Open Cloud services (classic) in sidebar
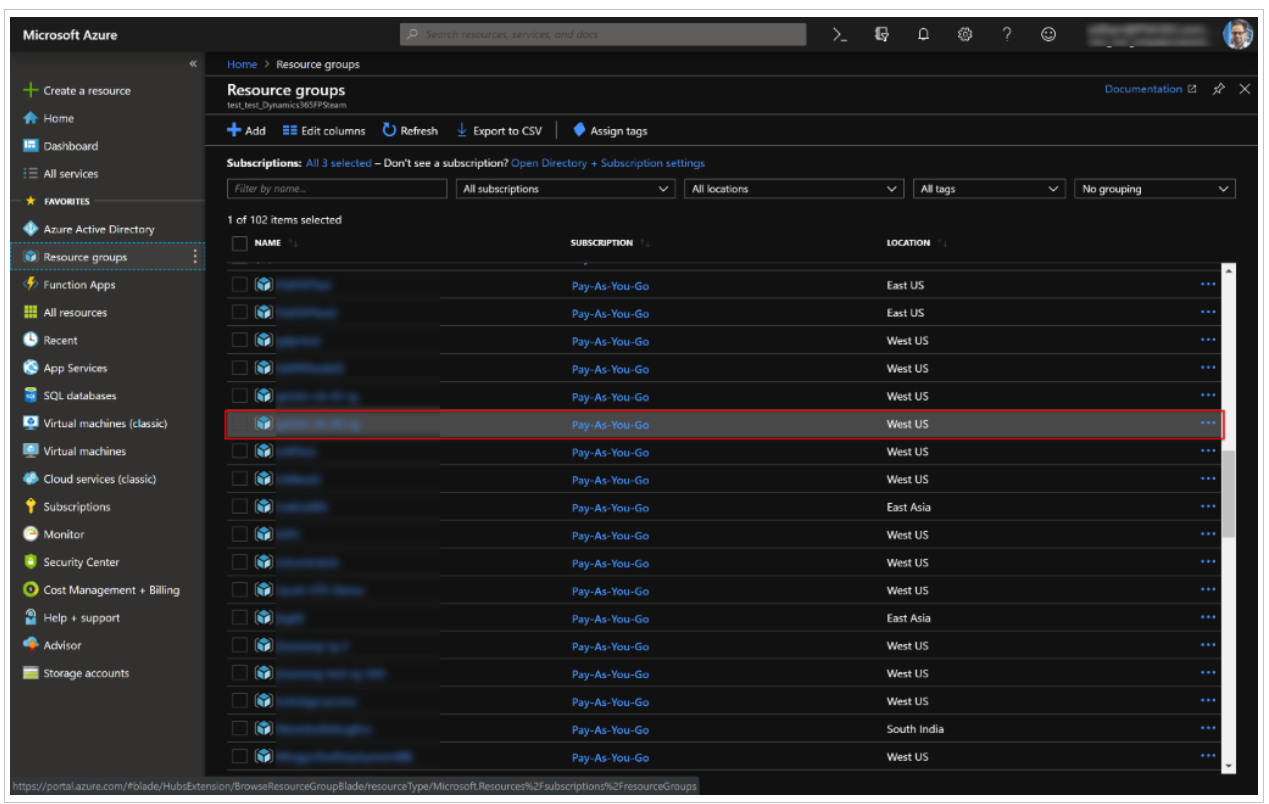 pyautogui.click(x=100, y=479)
